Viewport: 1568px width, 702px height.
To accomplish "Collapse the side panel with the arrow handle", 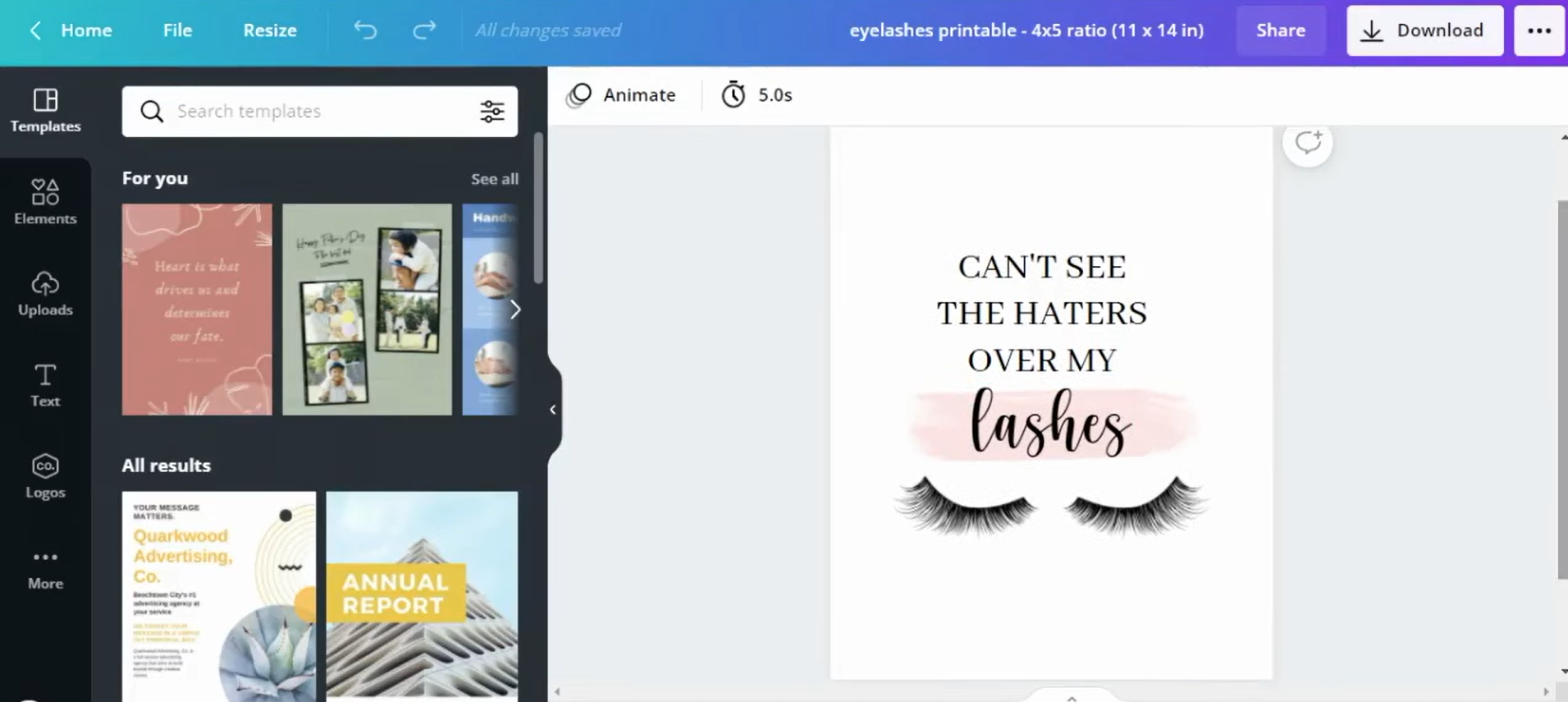I will 553,409.
